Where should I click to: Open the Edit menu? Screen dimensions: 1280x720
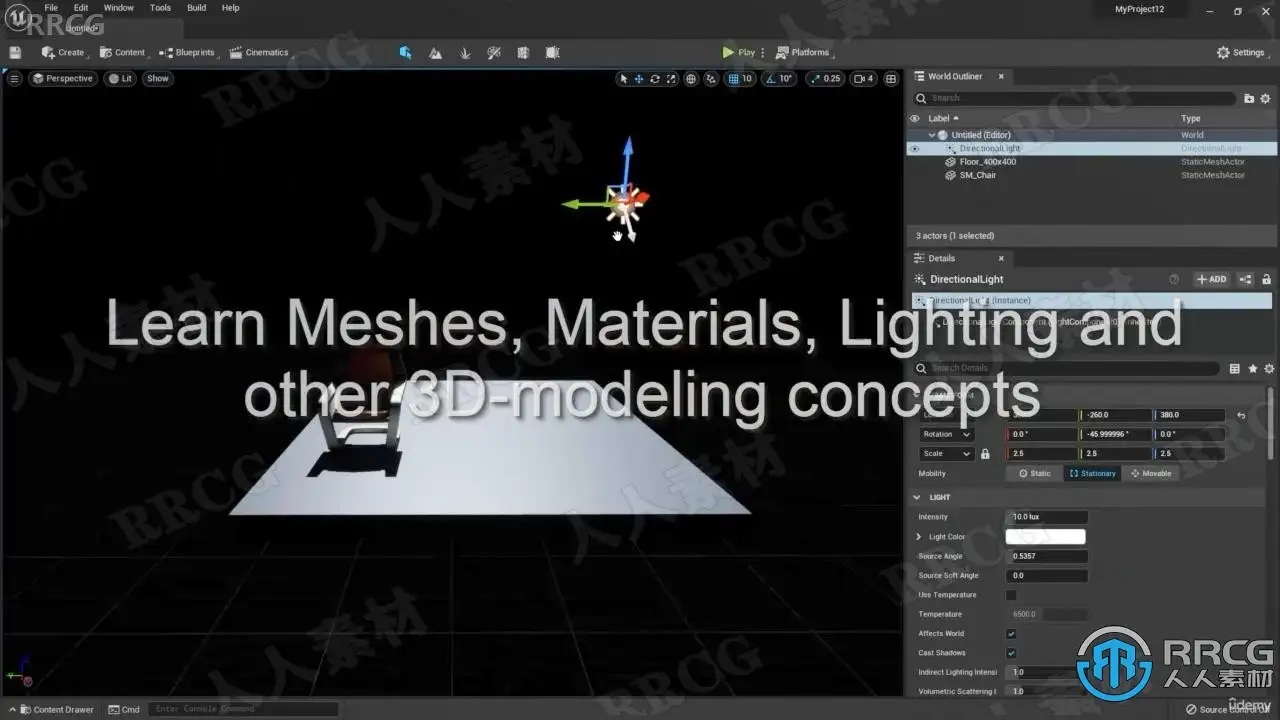81,8
